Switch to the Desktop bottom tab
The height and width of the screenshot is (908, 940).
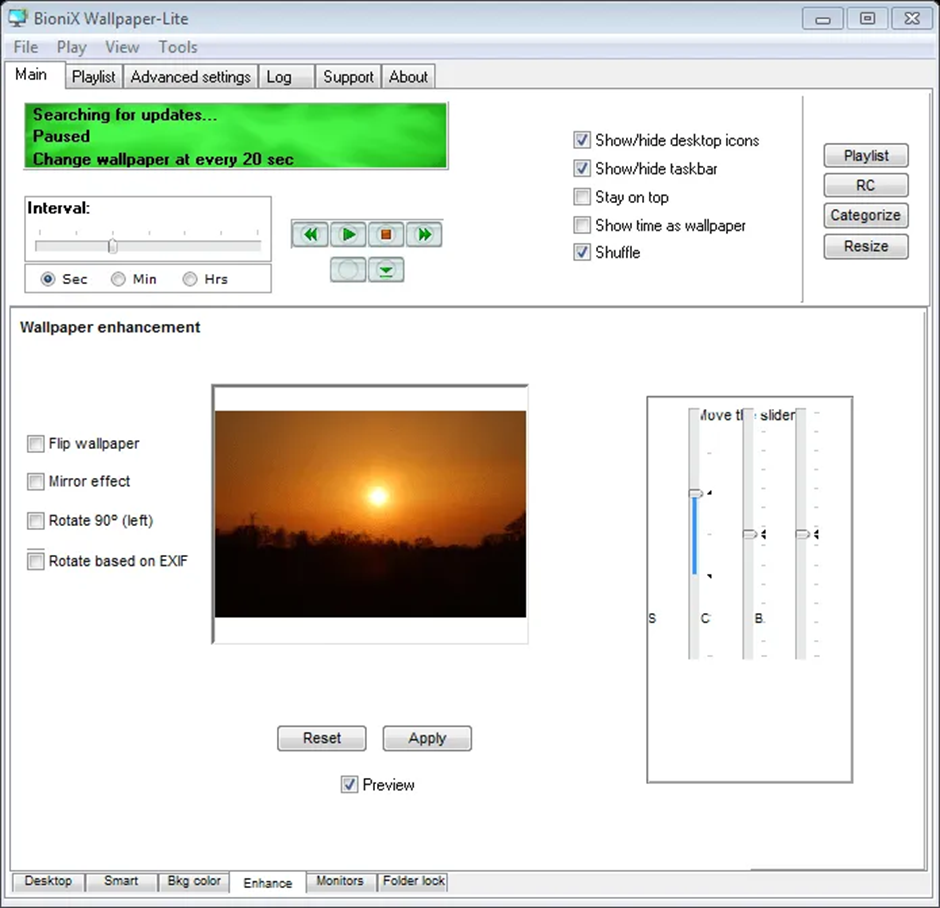pyautogui.click(x=48, y=881)
